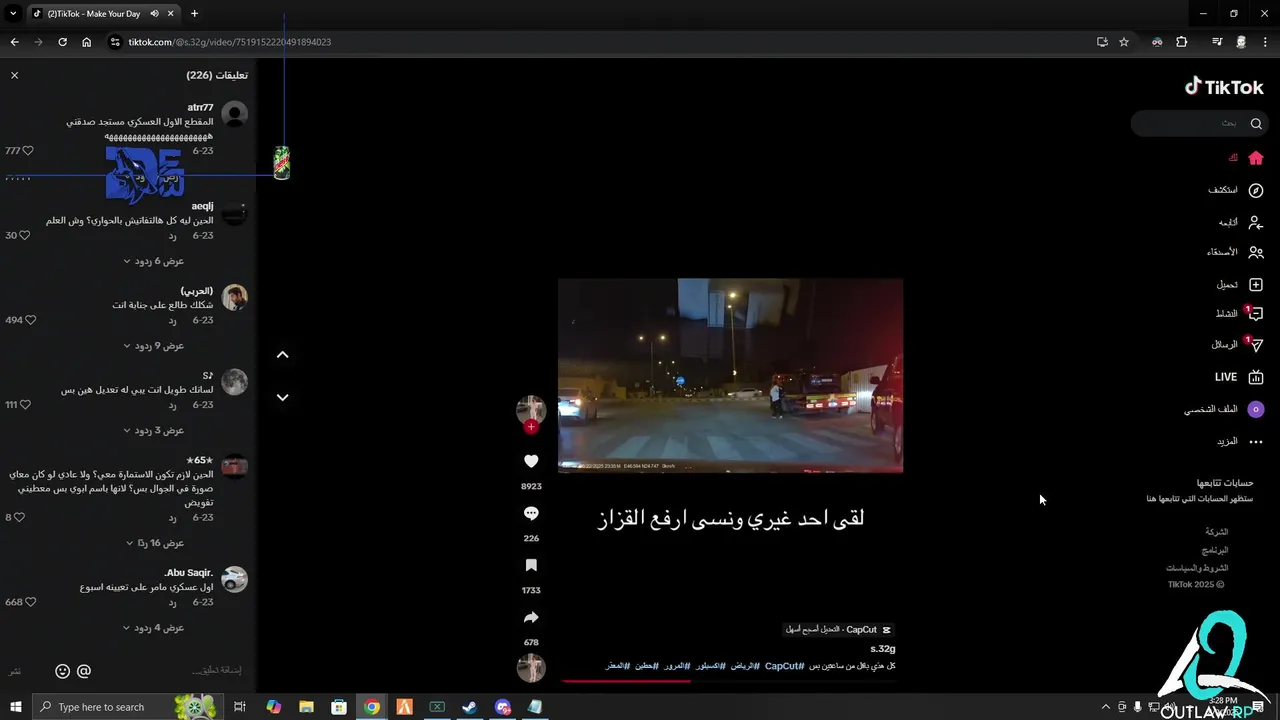Viewport: 1280px width, 720px height.
Task: Open Chrome extensions puzzle icon
Action: point(1182,42)
